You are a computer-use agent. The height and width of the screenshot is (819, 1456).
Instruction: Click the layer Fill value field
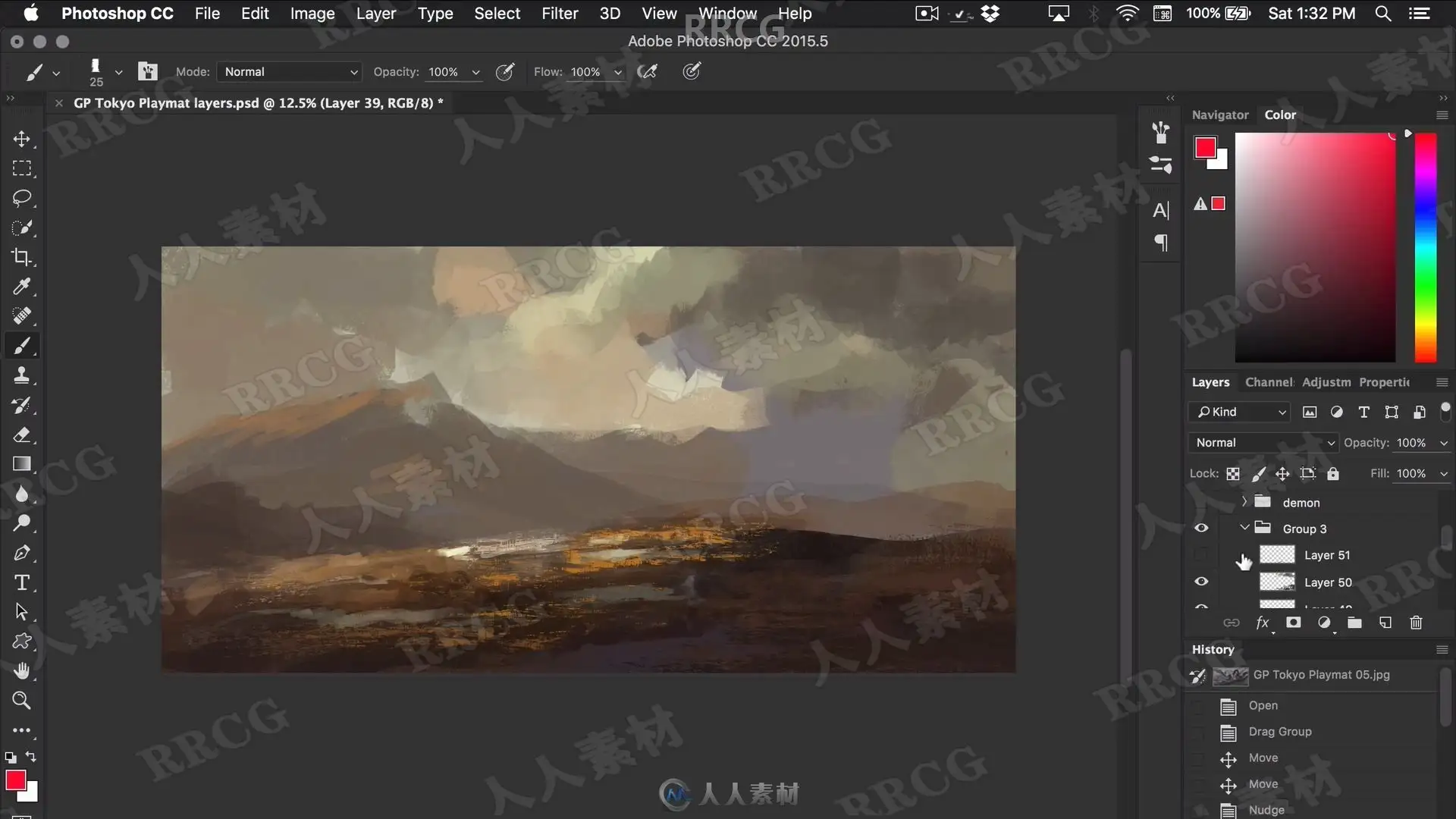(1411, 474)
